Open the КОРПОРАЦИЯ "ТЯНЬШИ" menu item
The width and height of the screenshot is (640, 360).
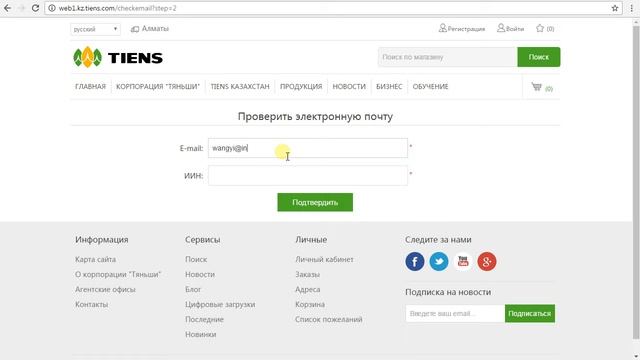click(158, 87)
